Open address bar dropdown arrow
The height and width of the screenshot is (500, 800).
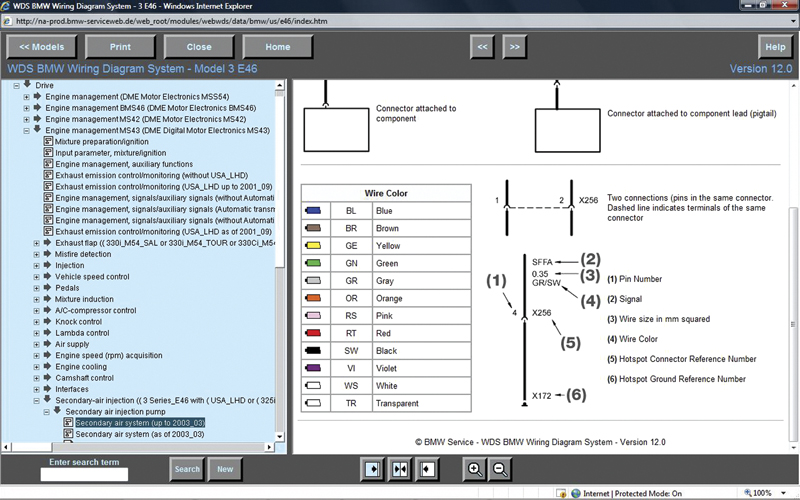(794, 21)
